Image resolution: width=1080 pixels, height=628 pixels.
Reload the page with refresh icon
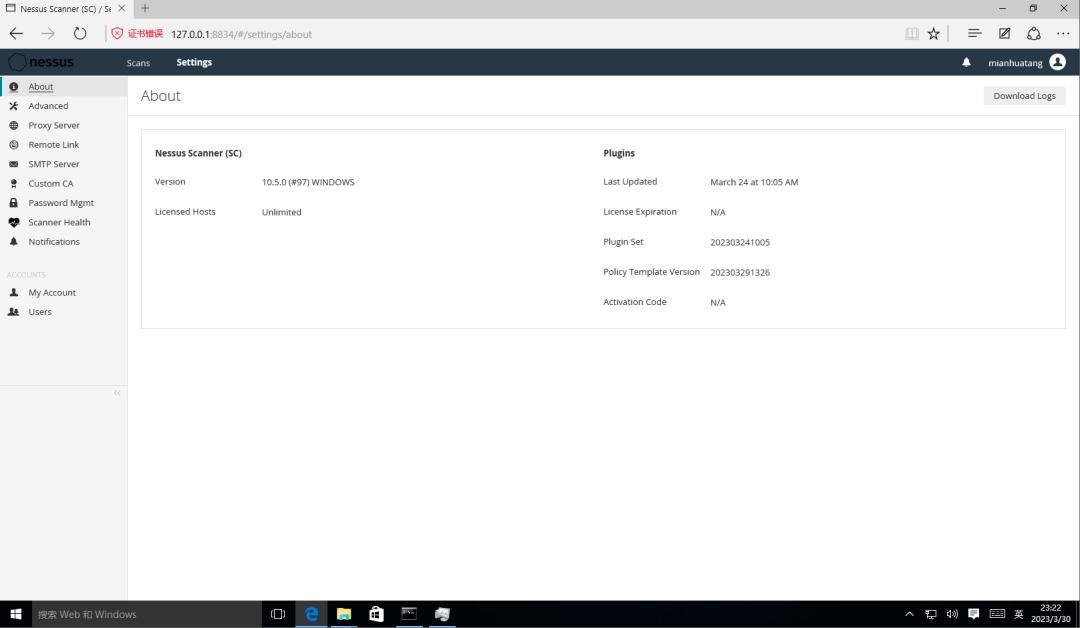(80, 34)
